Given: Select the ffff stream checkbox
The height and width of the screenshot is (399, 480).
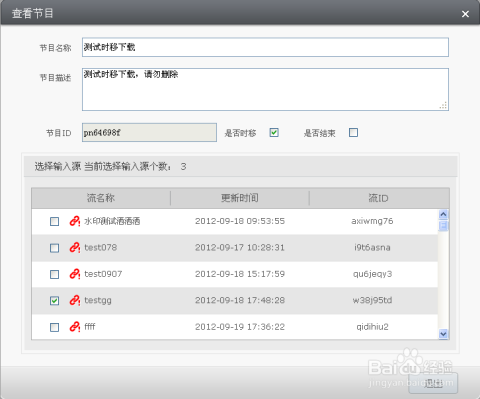Looking at the screenshot, I should tap(54, 327).
